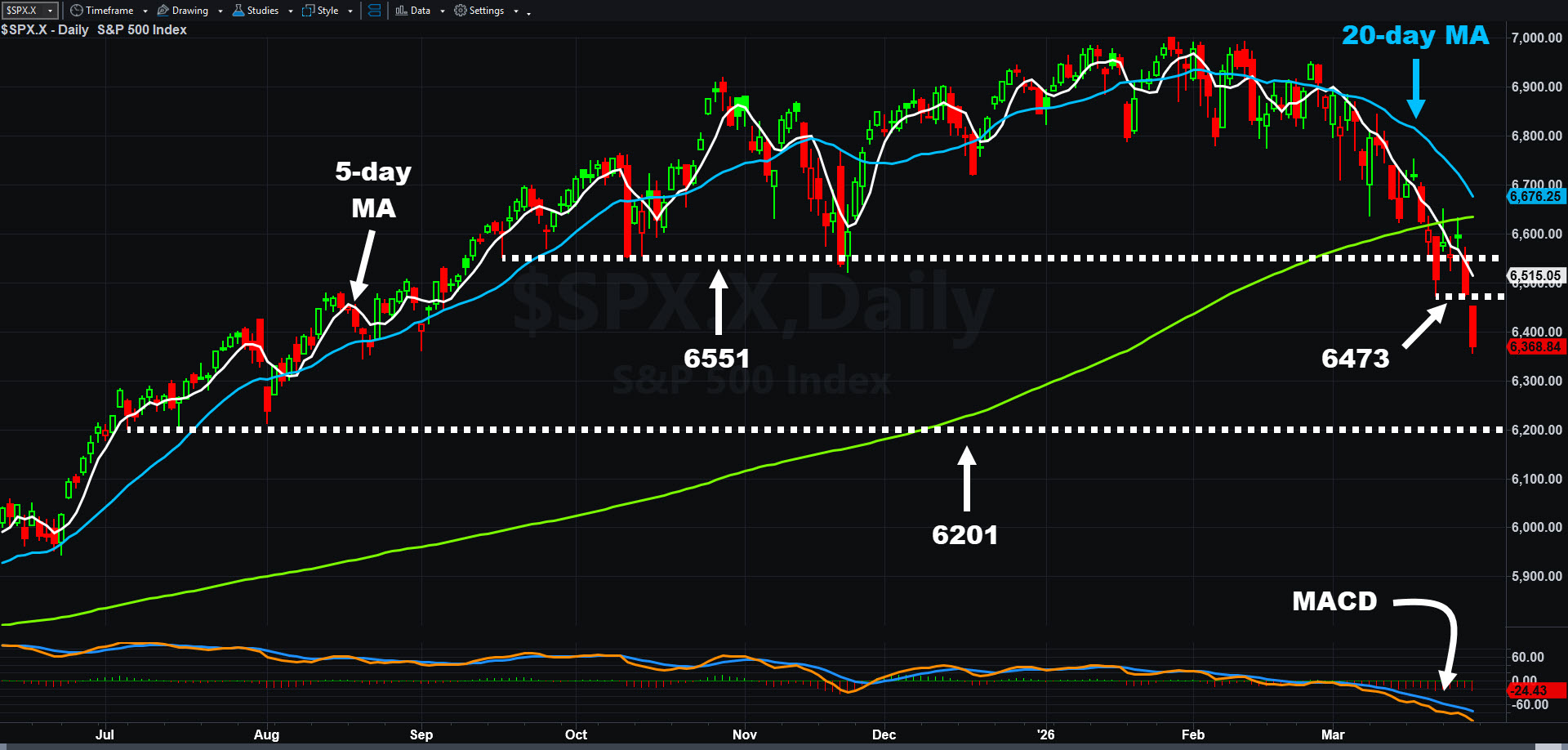Select the blue 6,676.25 price axis label
This screenshot has height=750, width=1568.
click(1535, 196)
